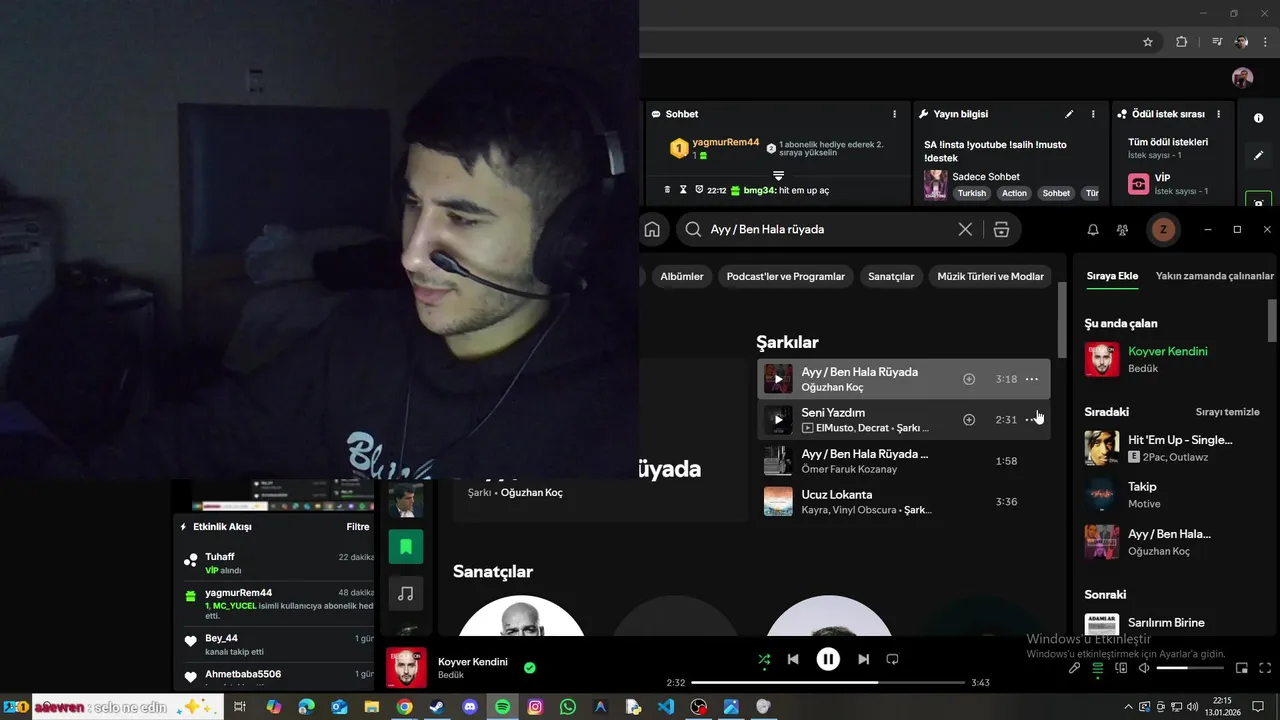Open Yayın bilgisi panel three-dot menu

click(1093, 114)
